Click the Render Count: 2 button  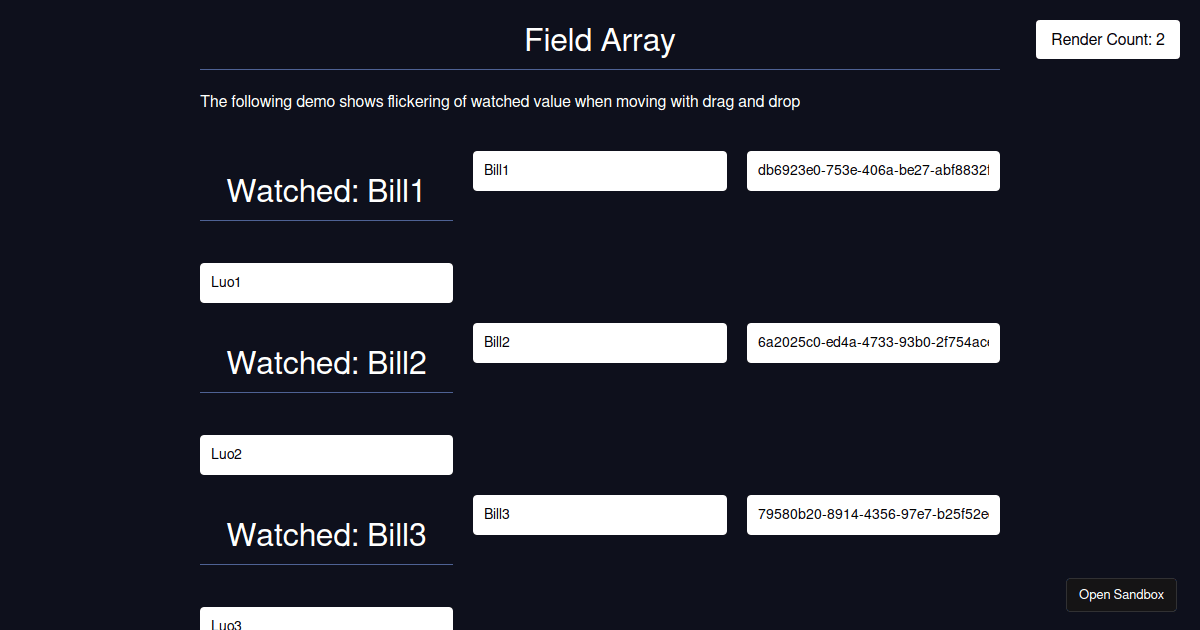(x=1108, y=40)
